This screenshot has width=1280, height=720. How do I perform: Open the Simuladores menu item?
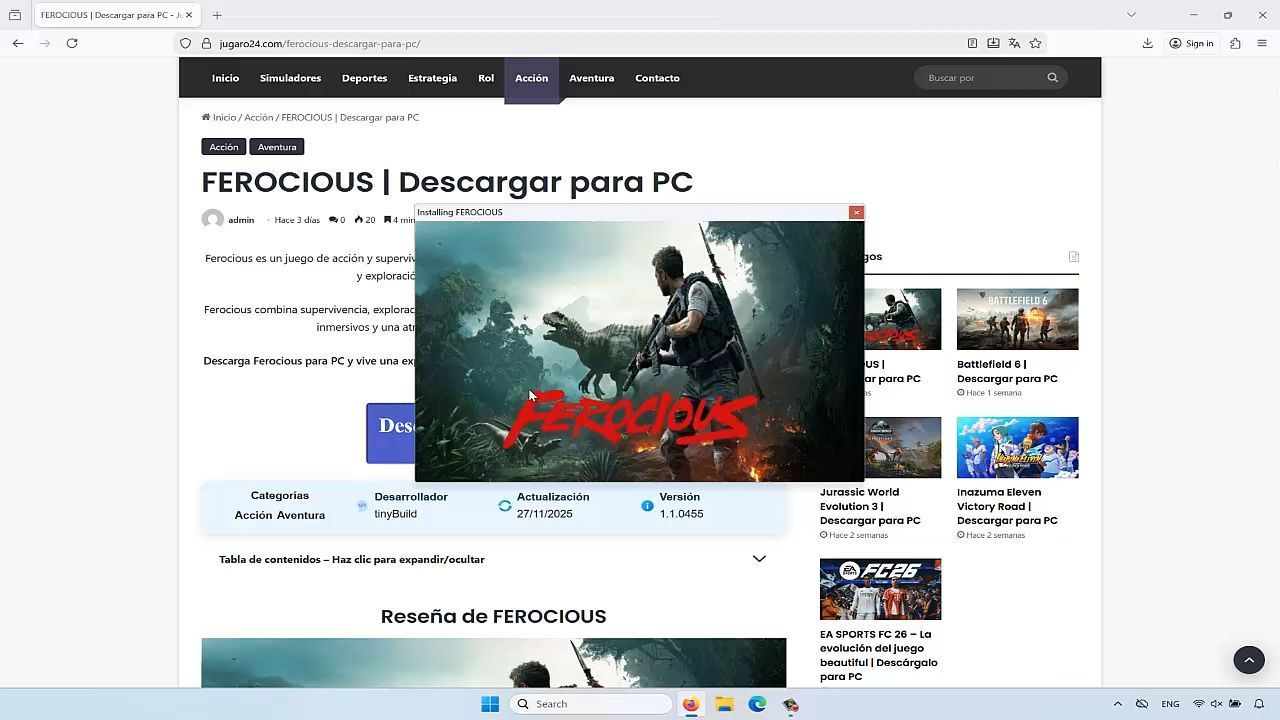coord(290,78)
